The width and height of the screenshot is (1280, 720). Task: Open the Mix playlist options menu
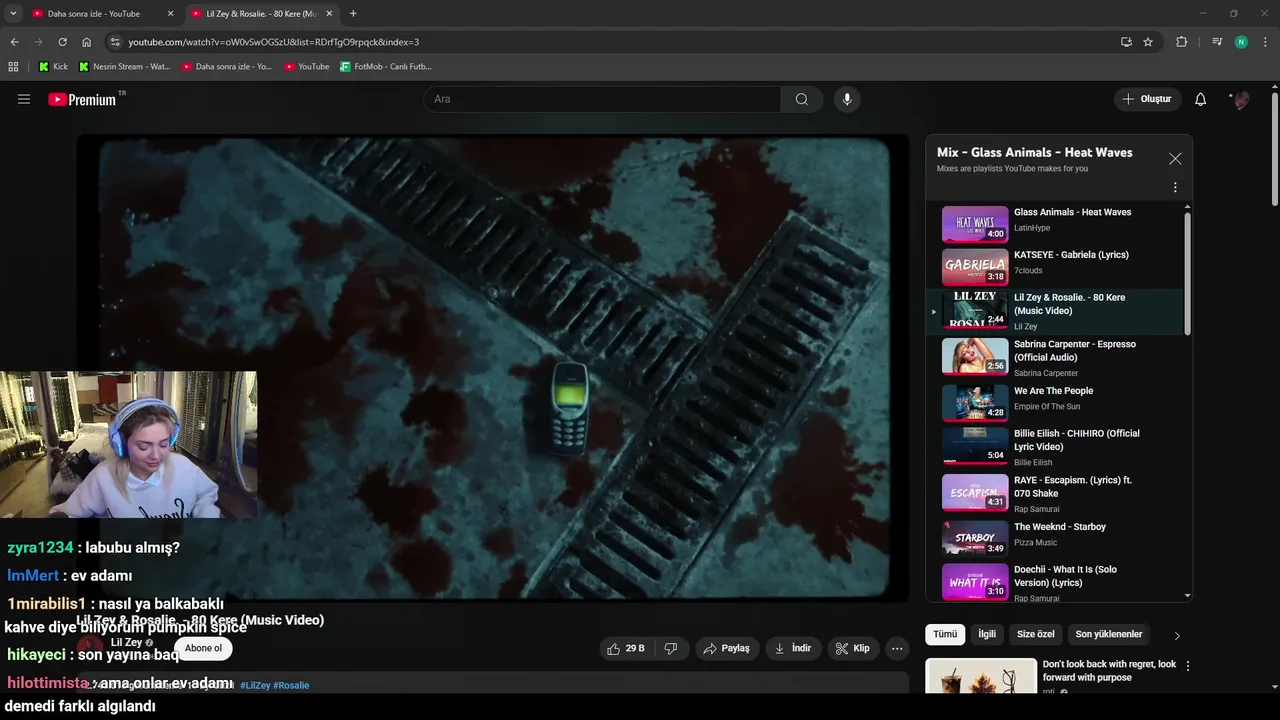coord(1175,187)
